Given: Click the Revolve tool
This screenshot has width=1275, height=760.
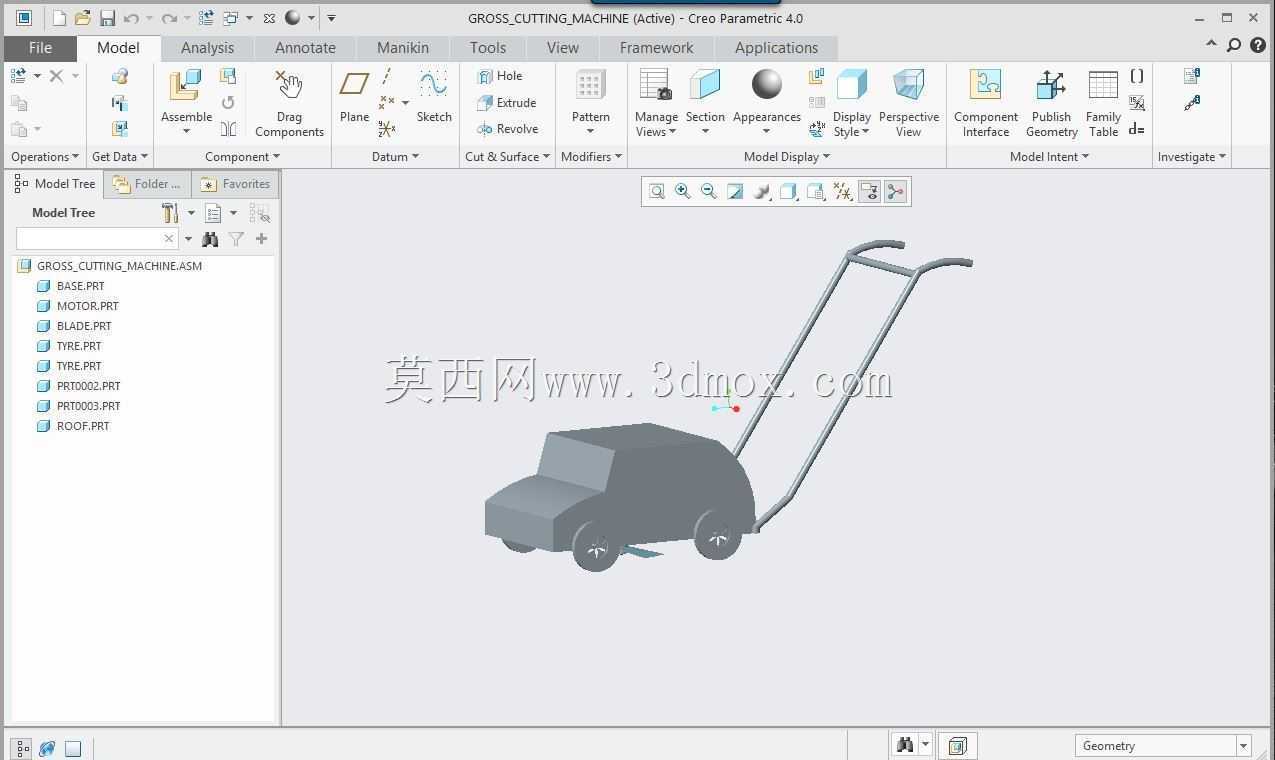Looking at the screenshot, I should point(508,129).
